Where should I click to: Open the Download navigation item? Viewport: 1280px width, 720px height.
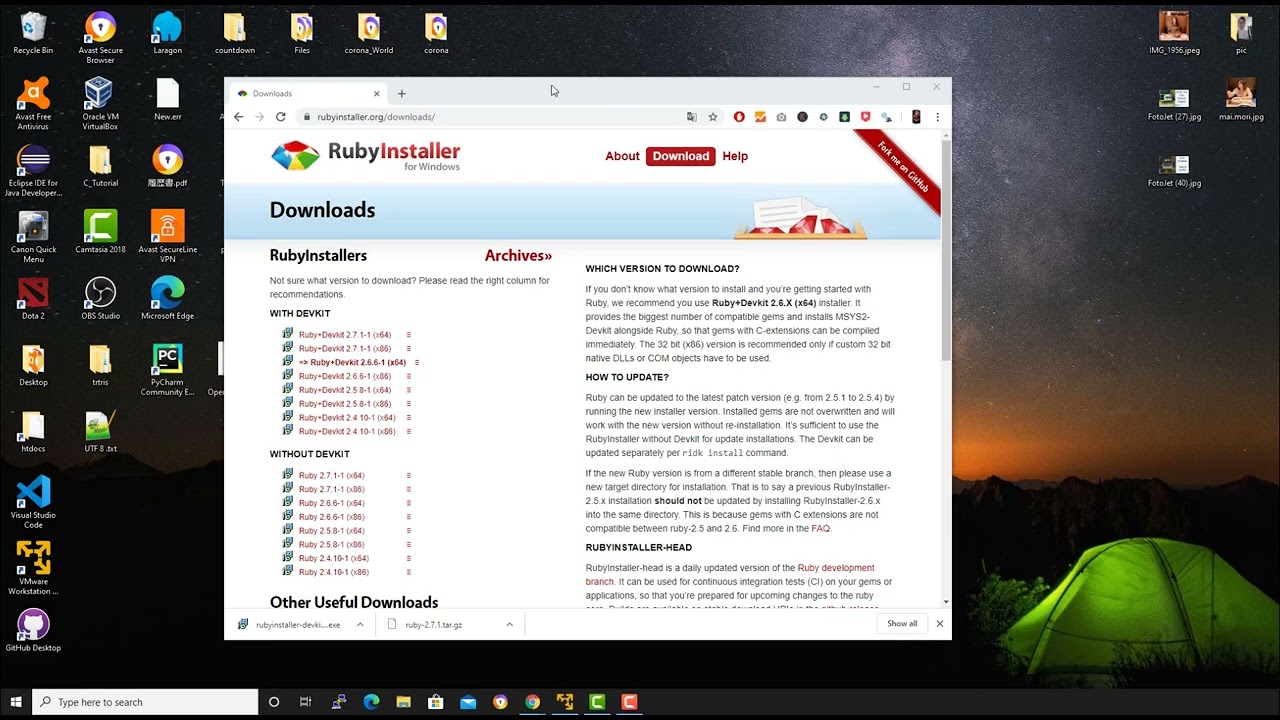coord(681,156)
